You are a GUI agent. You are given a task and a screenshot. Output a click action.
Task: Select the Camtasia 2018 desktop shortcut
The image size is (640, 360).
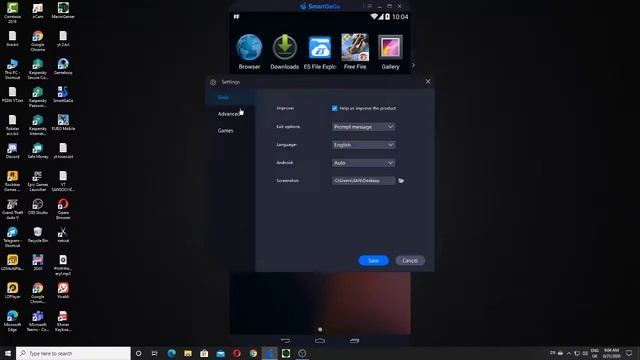(x=13, y=12)
